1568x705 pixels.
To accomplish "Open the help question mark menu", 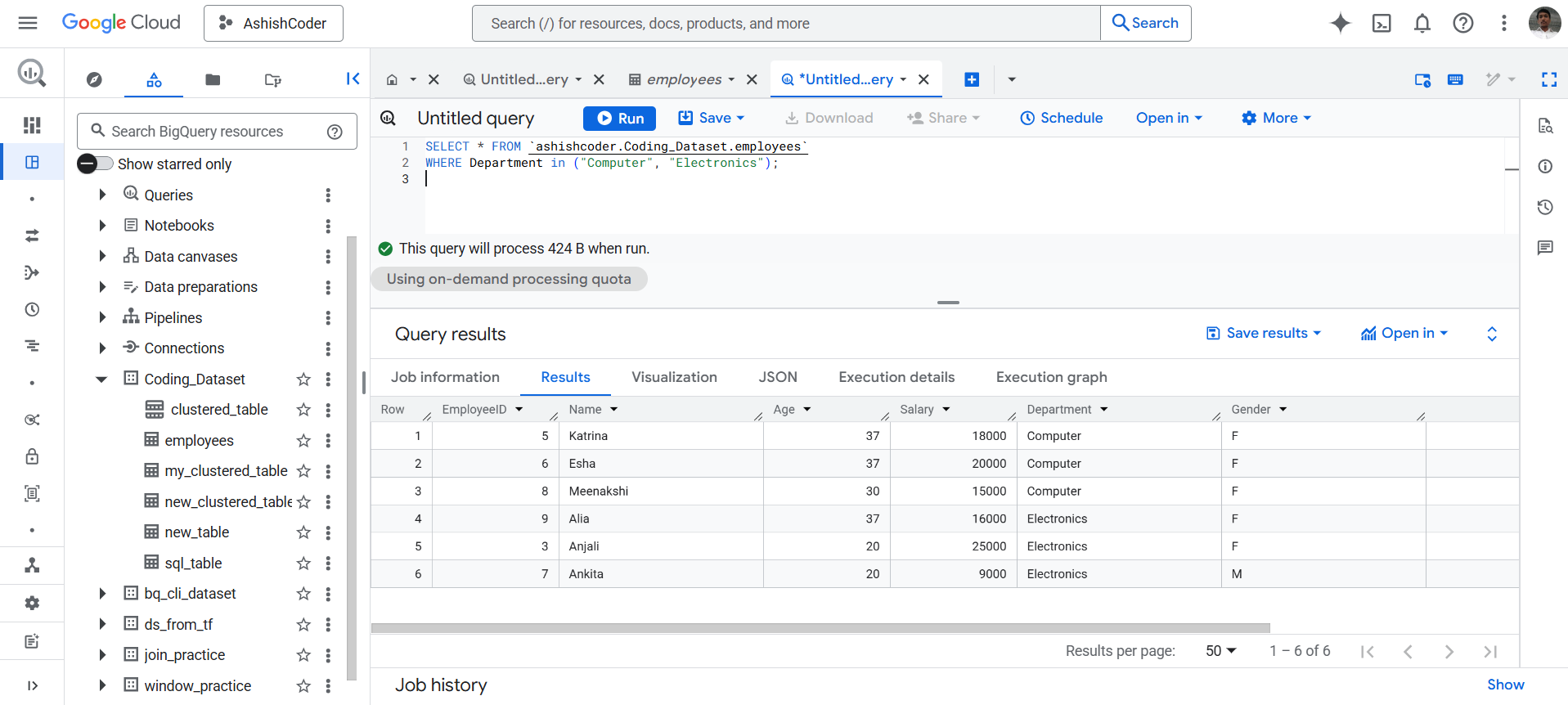I will 1463,23.
